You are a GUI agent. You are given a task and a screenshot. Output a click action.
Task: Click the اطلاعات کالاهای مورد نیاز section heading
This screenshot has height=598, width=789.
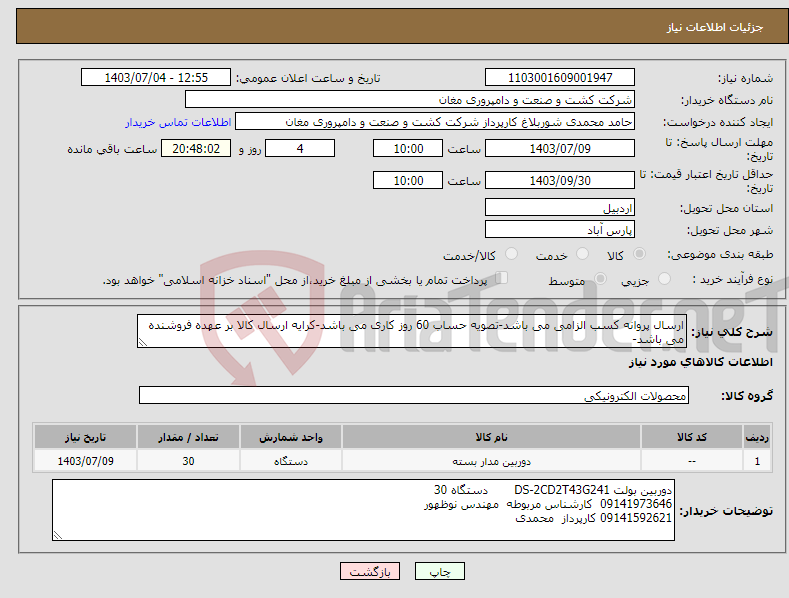pos(700,362)
